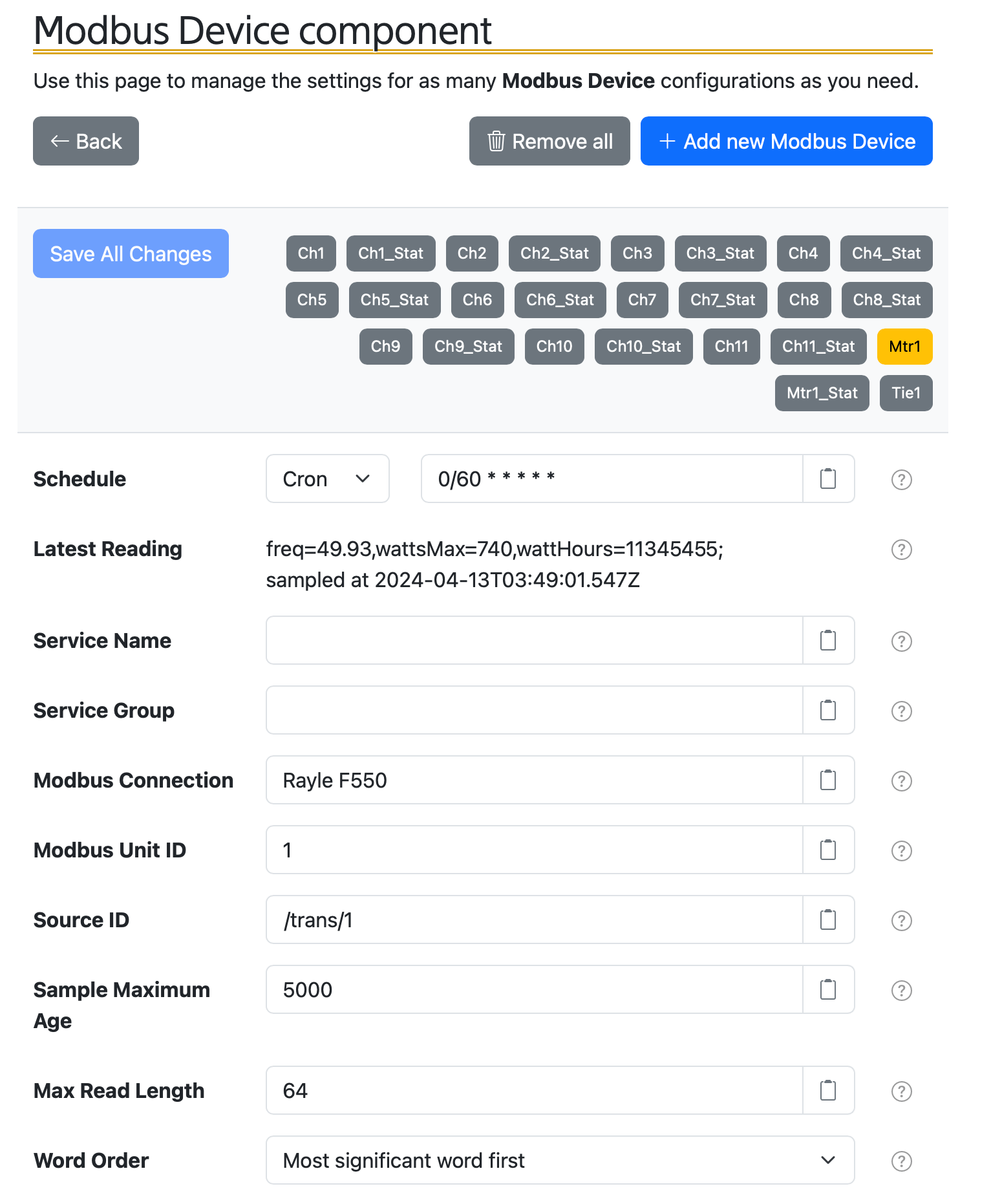The image size is (1002, 1204).
Task: Click the clipboard icon beside Modbus Connection
Action: coord(828,780)
